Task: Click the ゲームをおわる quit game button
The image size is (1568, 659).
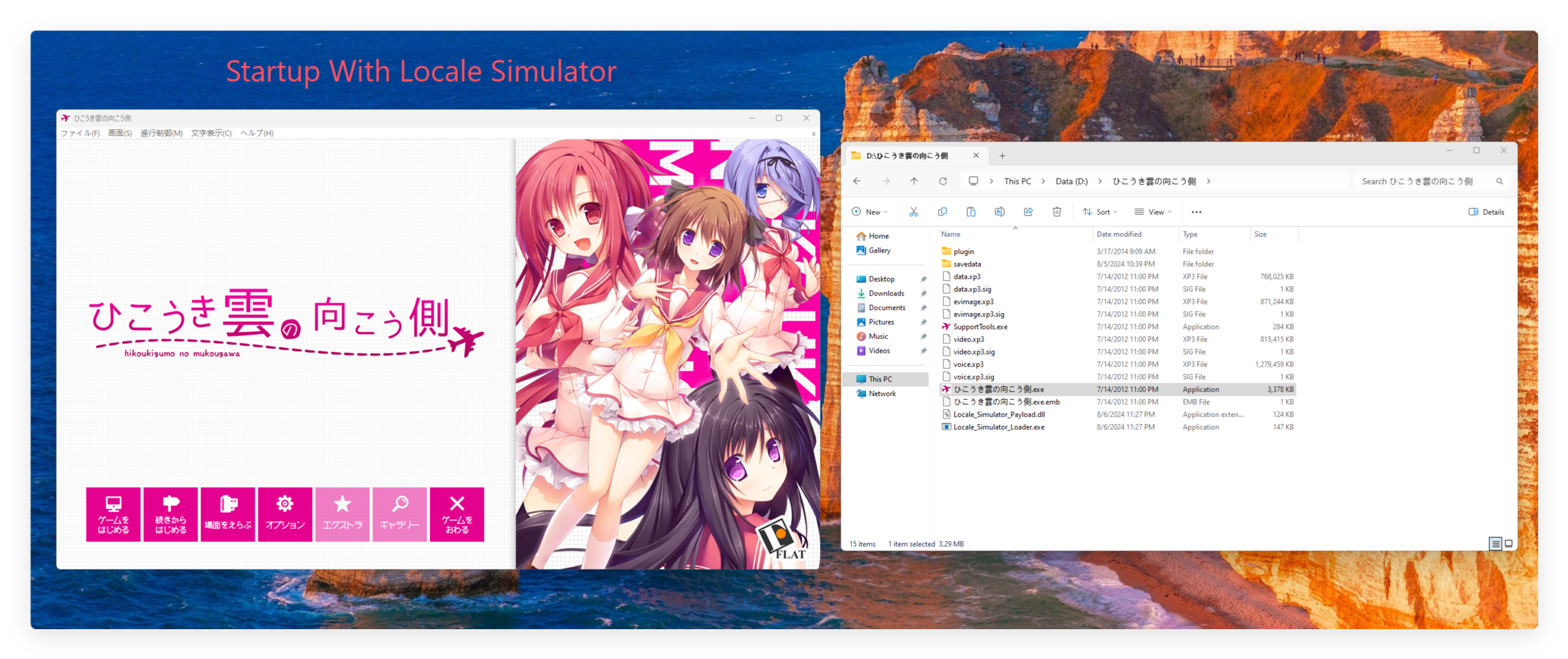Action: pyautogui.click(x=456, y=514)
